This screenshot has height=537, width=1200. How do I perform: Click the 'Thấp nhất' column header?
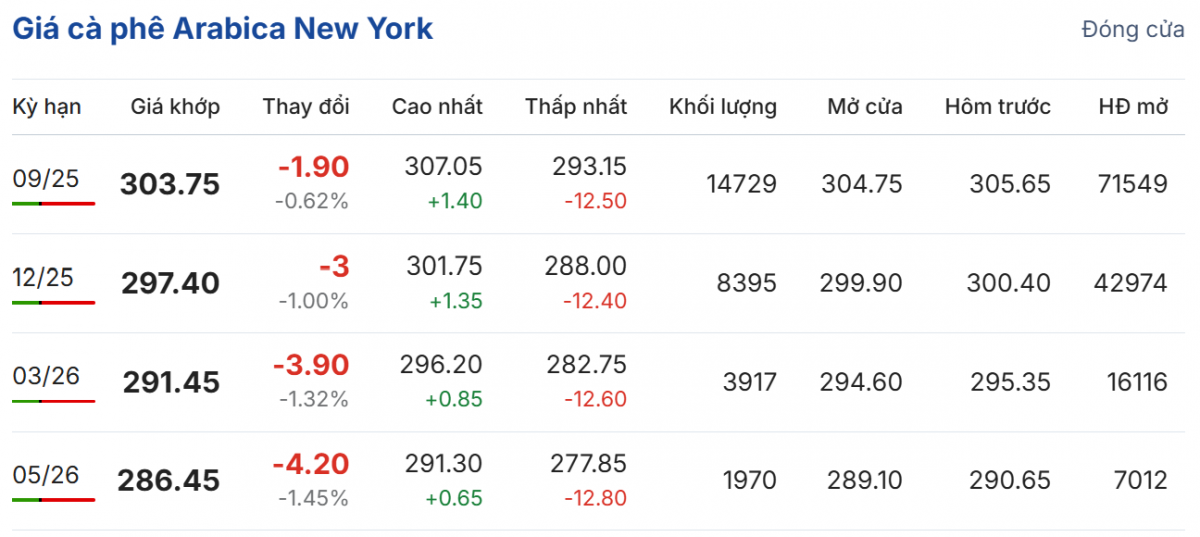576,107
